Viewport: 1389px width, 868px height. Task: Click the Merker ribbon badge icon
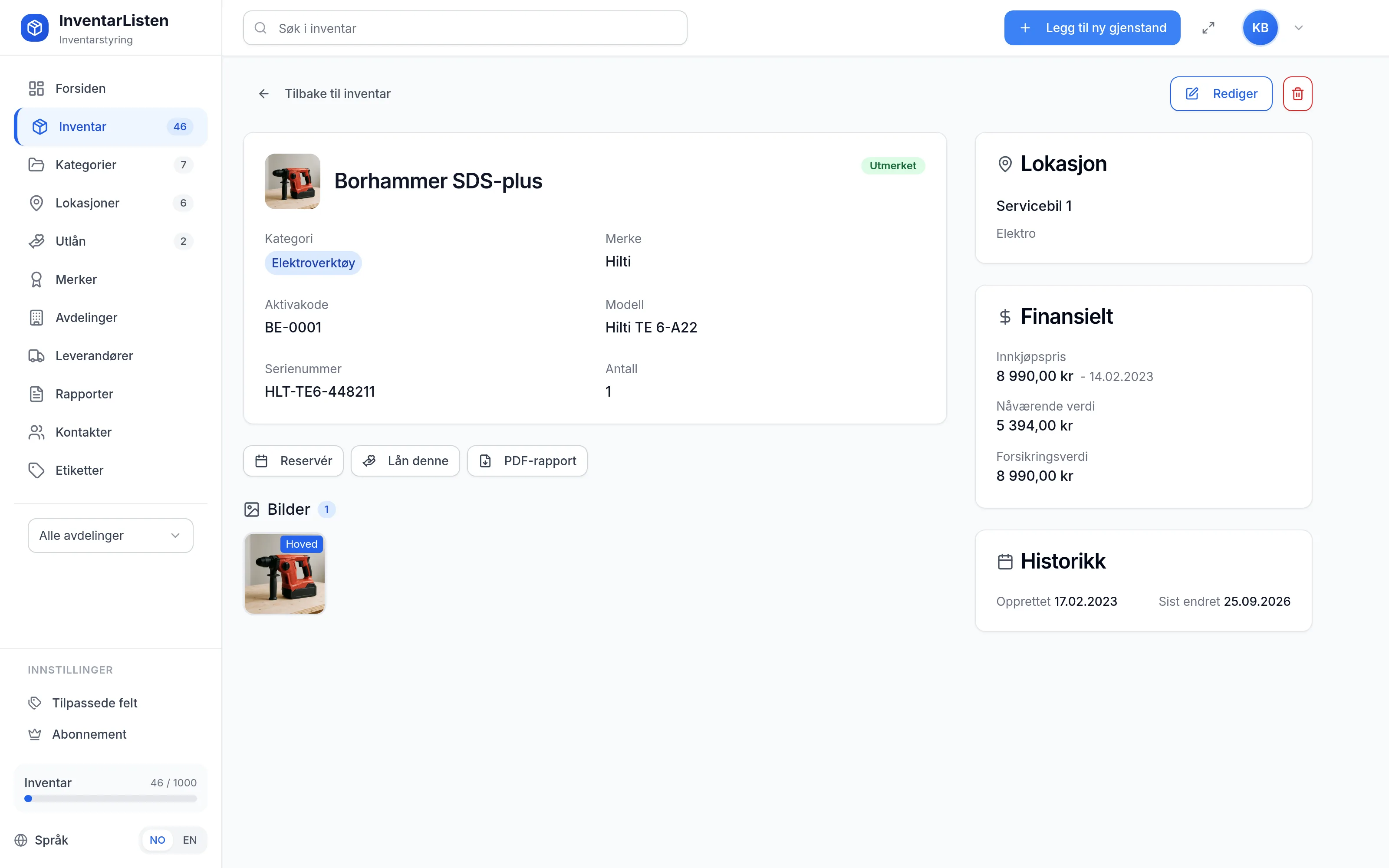point(36,279)
